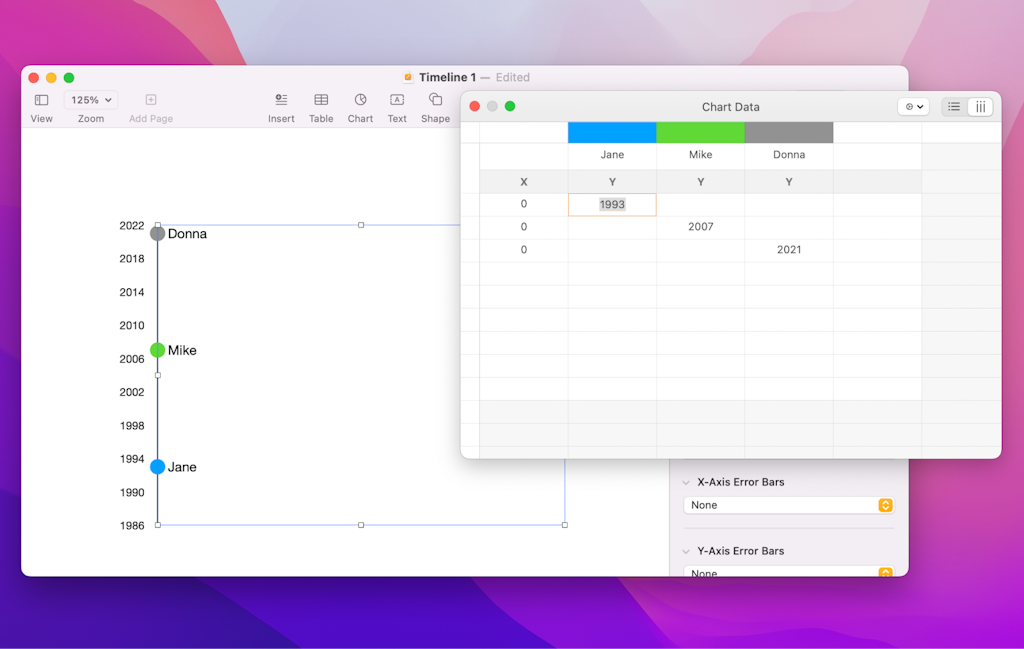Click the 1993 cell being edited
Screen dimensions: 1024x649
pos(611,203)
